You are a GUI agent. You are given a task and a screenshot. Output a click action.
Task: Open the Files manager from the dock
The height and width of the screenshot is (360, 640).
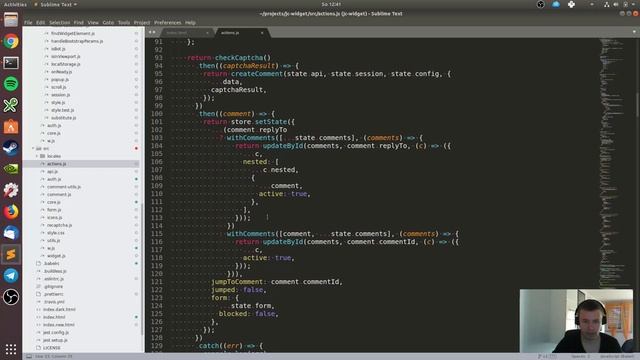(11, 20)
